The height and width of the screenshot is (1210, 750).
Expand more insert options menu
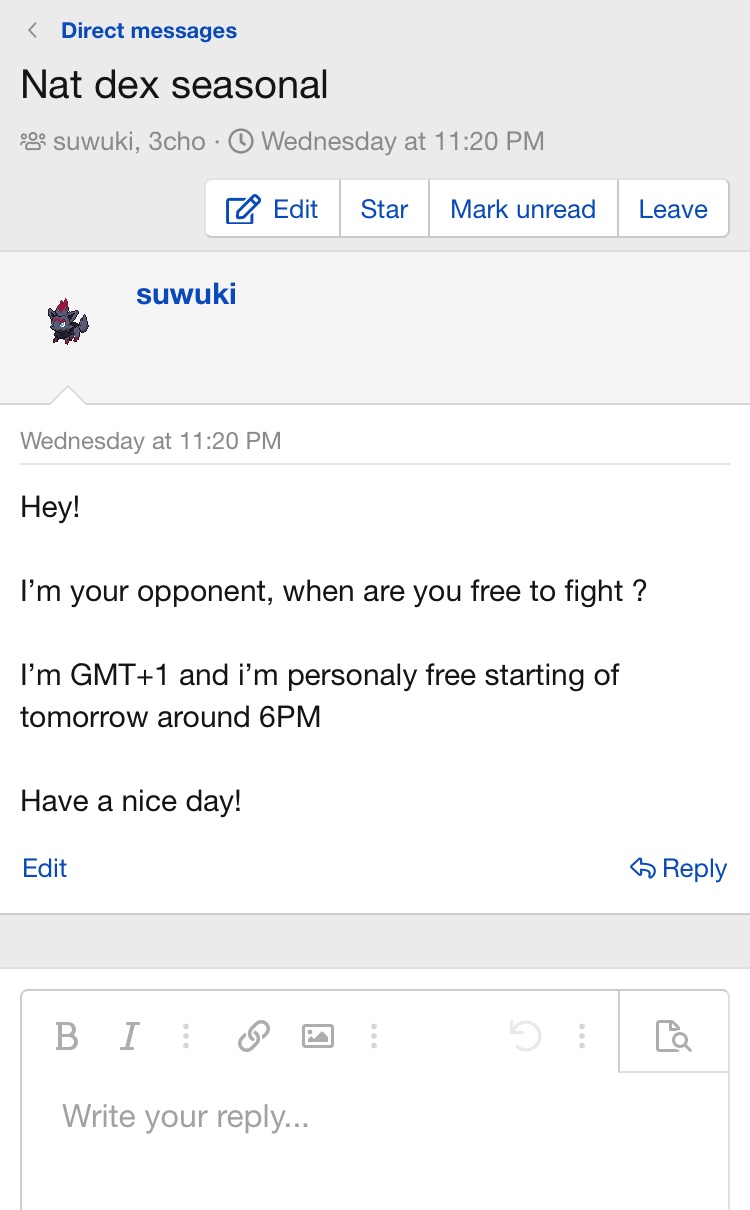[x=374, y=1036]
